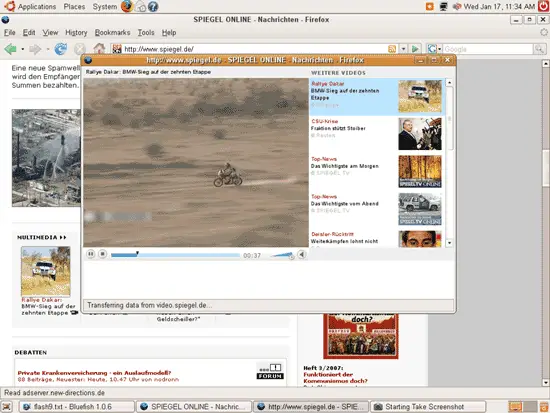Click the Forward arrow in Firefox toolbar

pyautogui.click(x=35, y=49)
